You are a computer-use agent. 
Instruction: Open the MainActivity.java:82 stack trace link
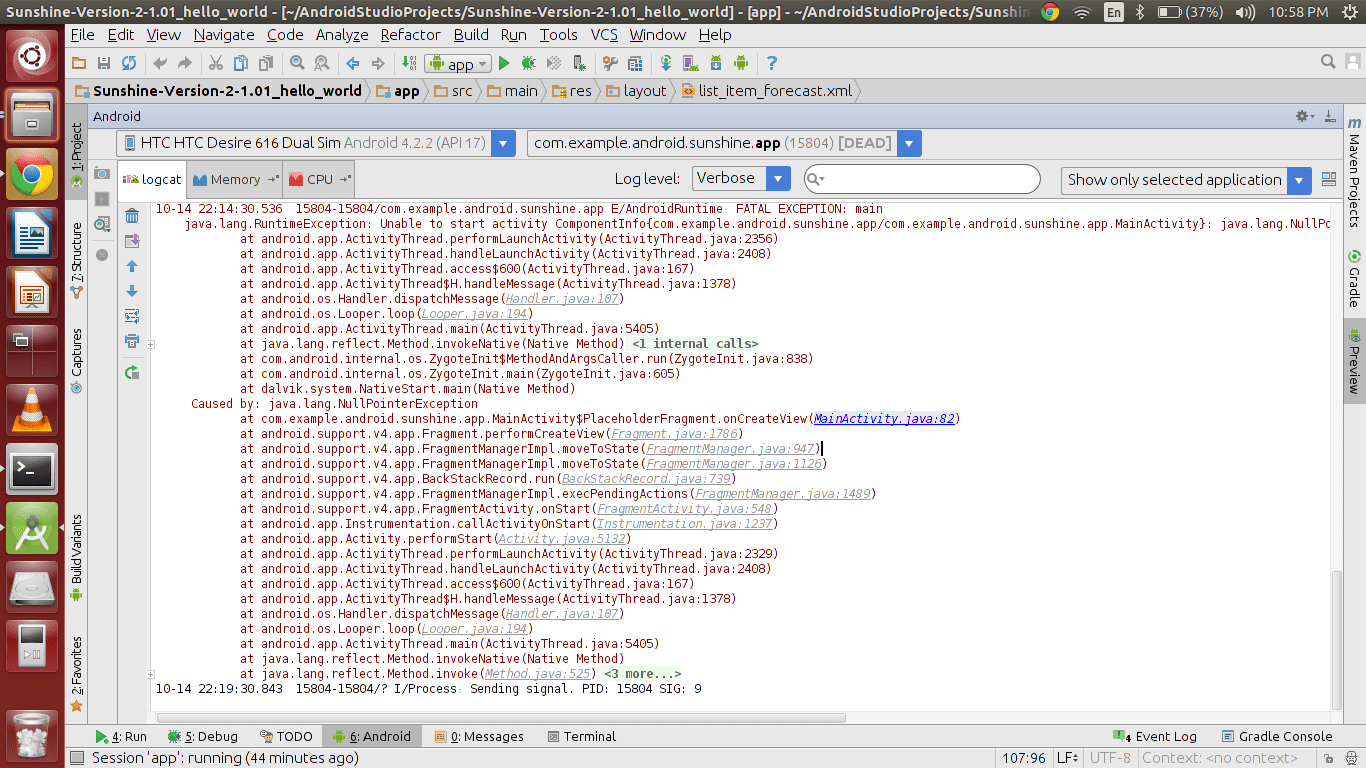click(884, 419)
